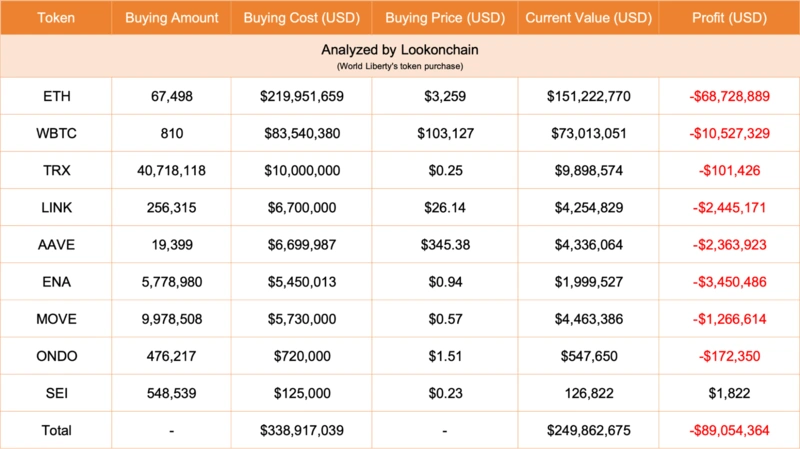
Task: Click the SEI profit value $1,822
Action: pyautogui.click(x=729, y=393)
